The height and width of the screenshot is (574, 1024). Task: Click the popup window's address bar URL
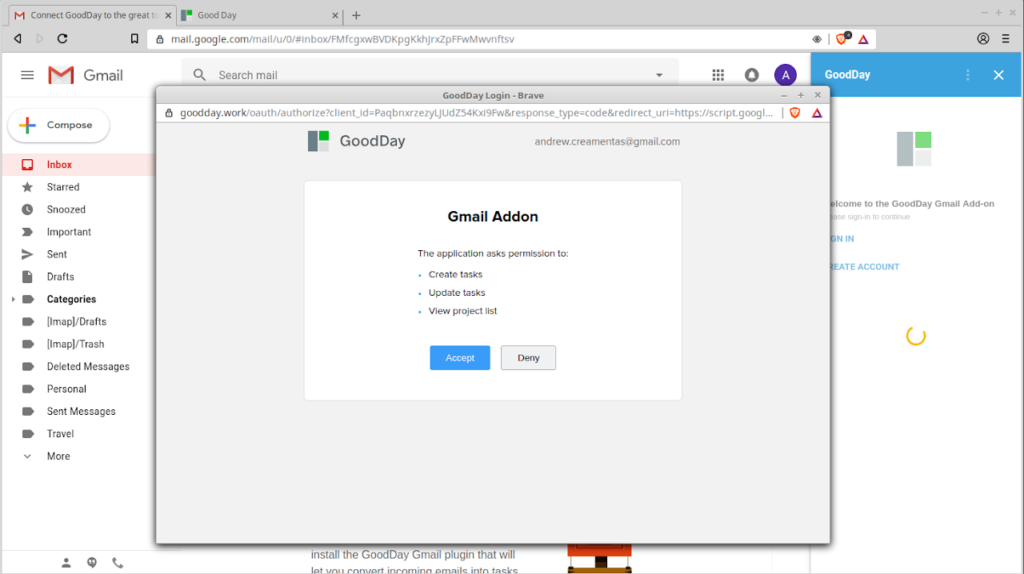coord(476,113)
